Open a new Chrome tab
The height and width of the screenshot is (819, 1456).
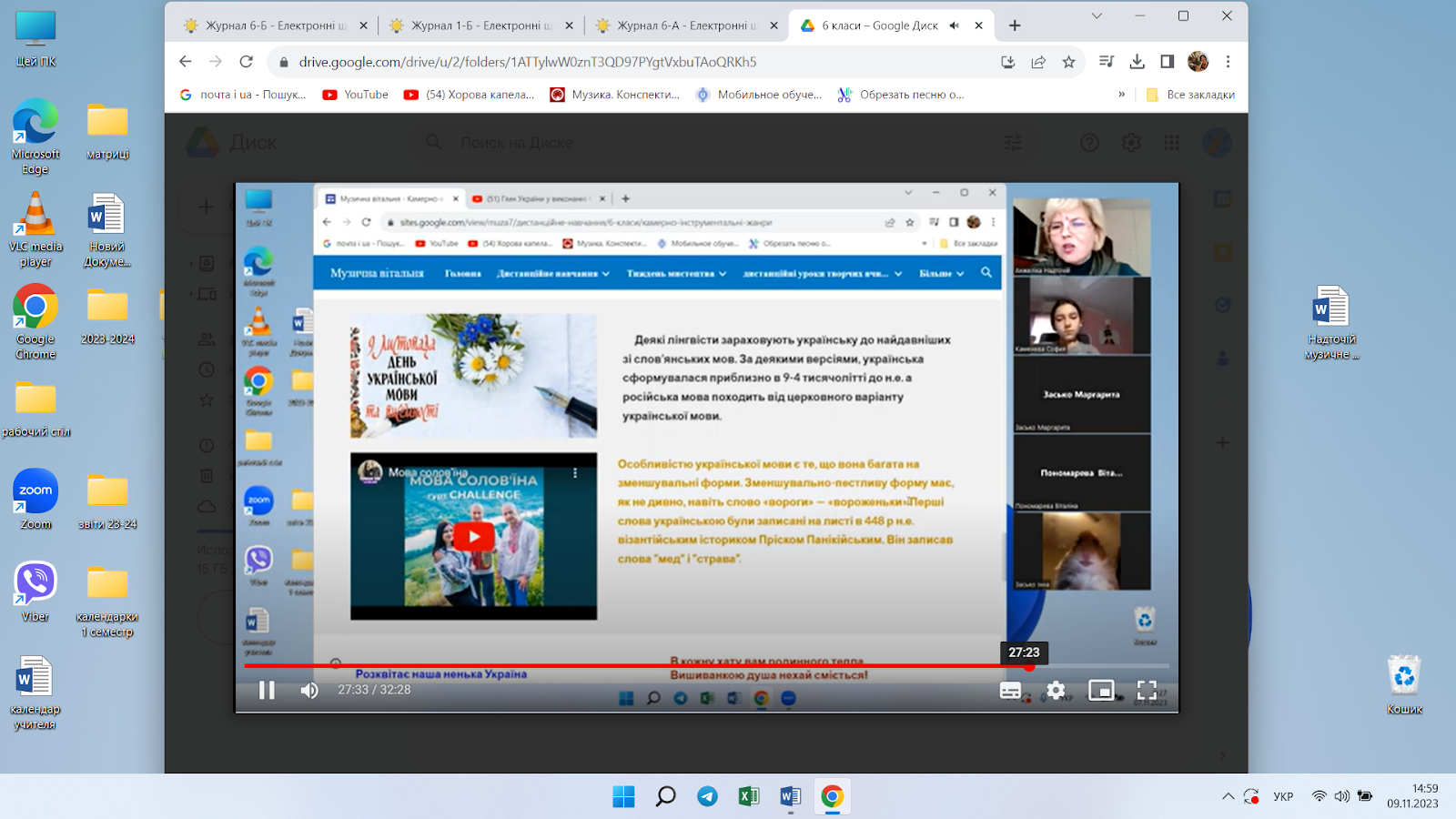point(1015,25)
